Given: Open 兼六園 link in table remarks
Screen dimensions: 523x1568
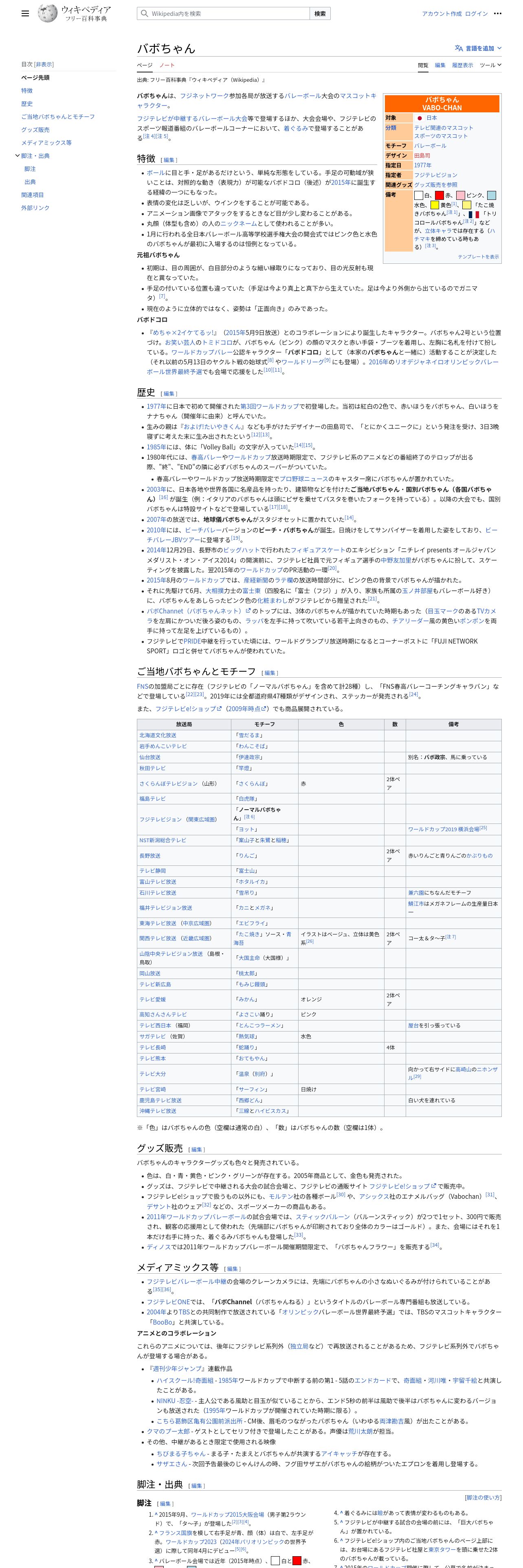Looking at the screenshot, I should pyautogui.click(x=416, y=892).
